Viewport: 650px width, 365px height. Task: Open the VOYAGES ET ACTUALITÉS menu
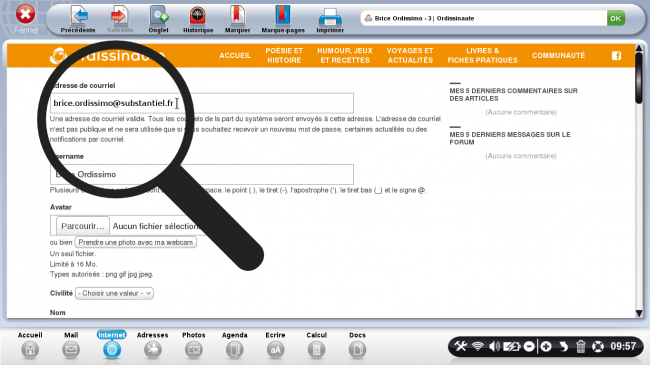410,55
